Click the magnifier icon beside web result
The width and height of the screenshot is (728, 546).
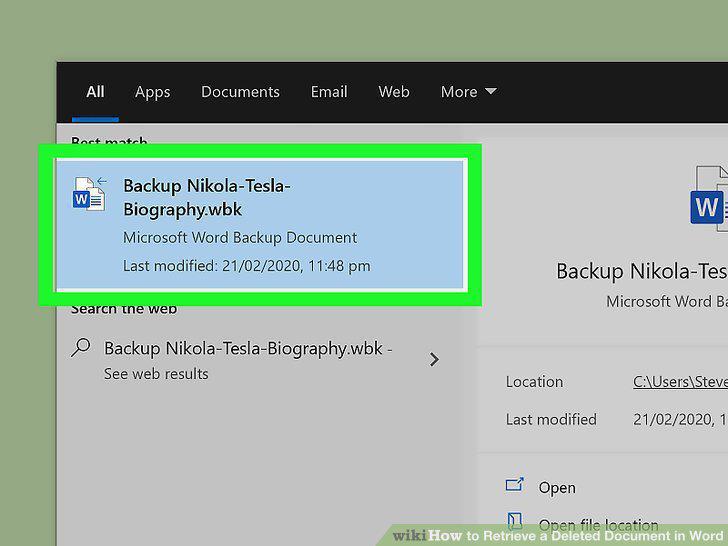pos(81,347)
